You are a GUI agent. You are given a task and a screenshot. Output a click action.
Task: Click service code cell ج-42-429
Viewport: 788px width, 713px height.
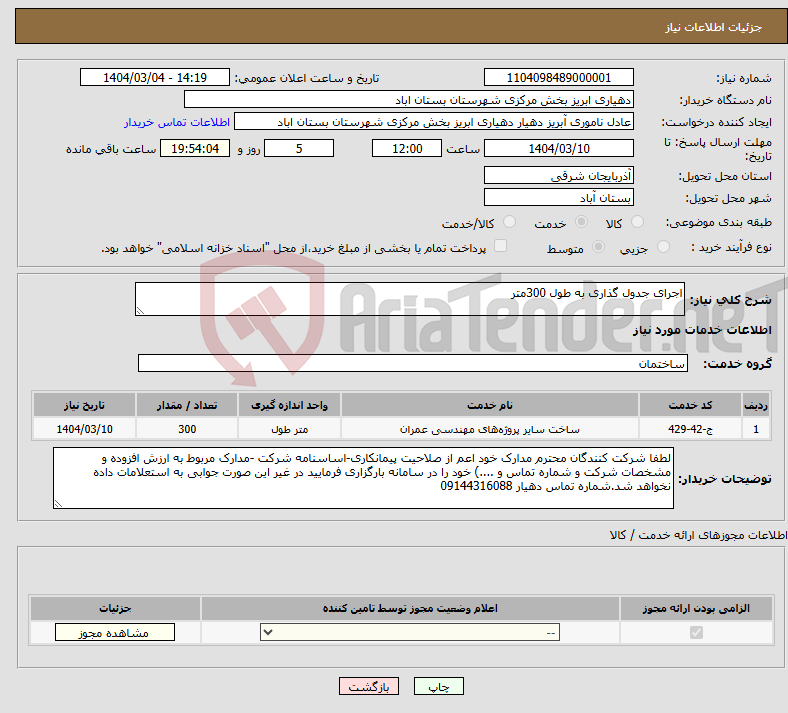pyautogui.click(x=691, y=429)
